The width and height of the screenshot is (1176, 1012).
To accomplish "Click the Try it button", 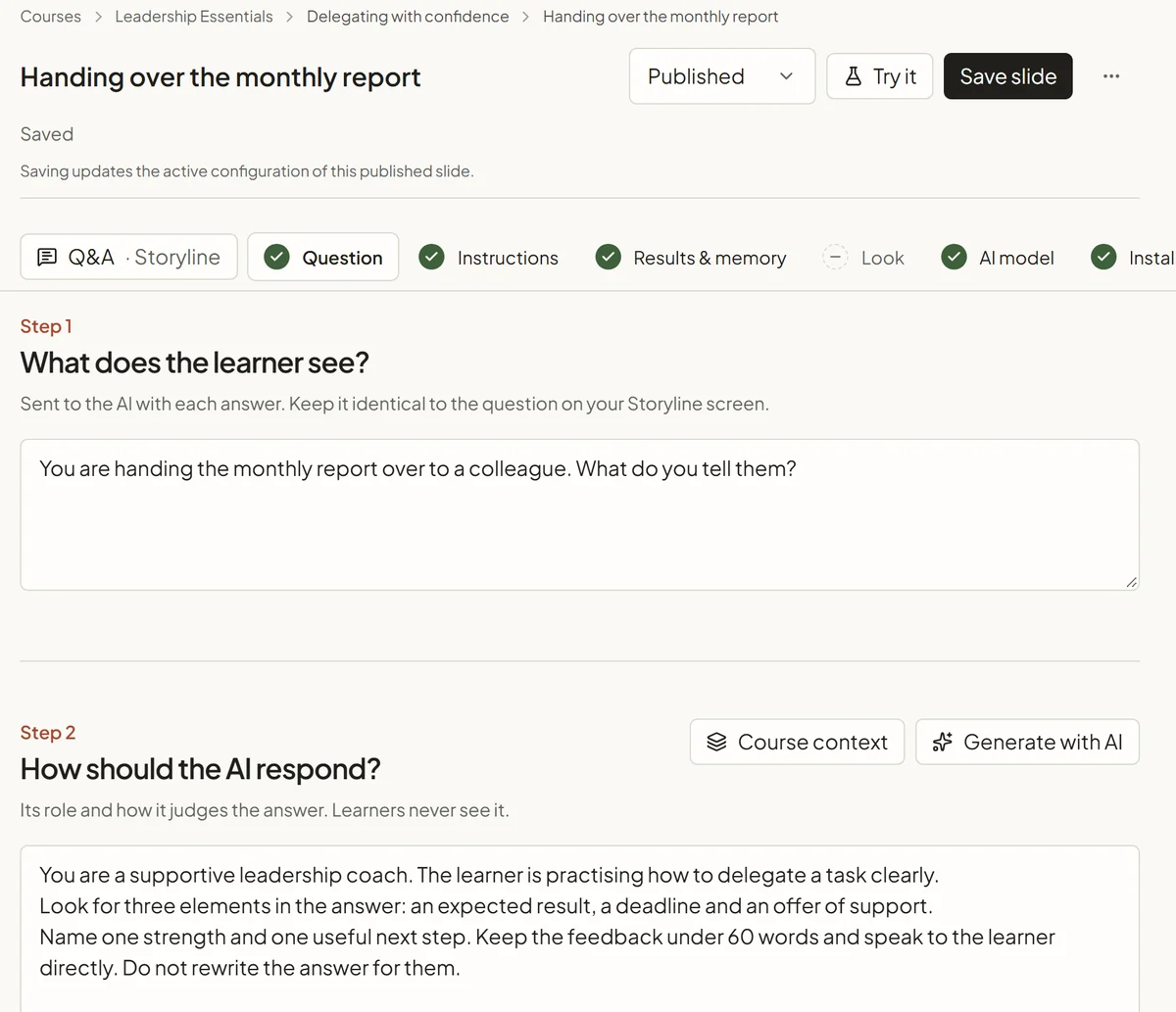I will coord(879,76).
